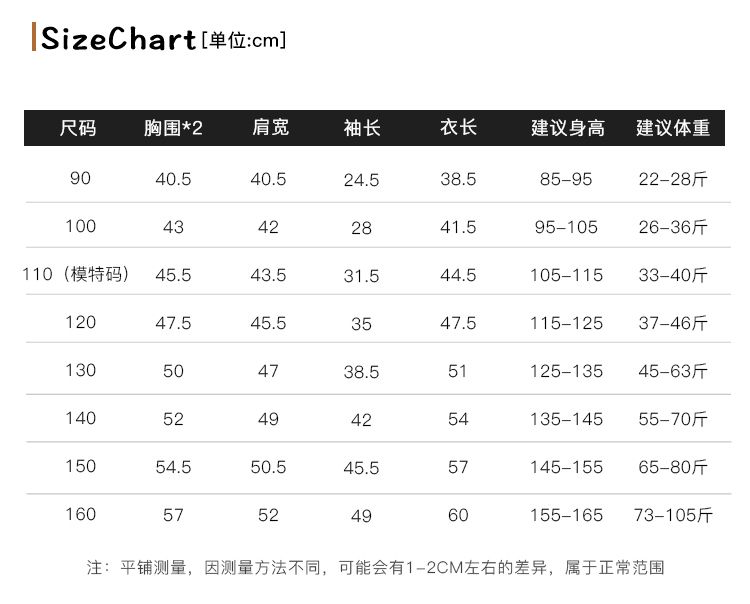Click the 110（模特码）size row label

pyautogui.click(x=76, y=275)
